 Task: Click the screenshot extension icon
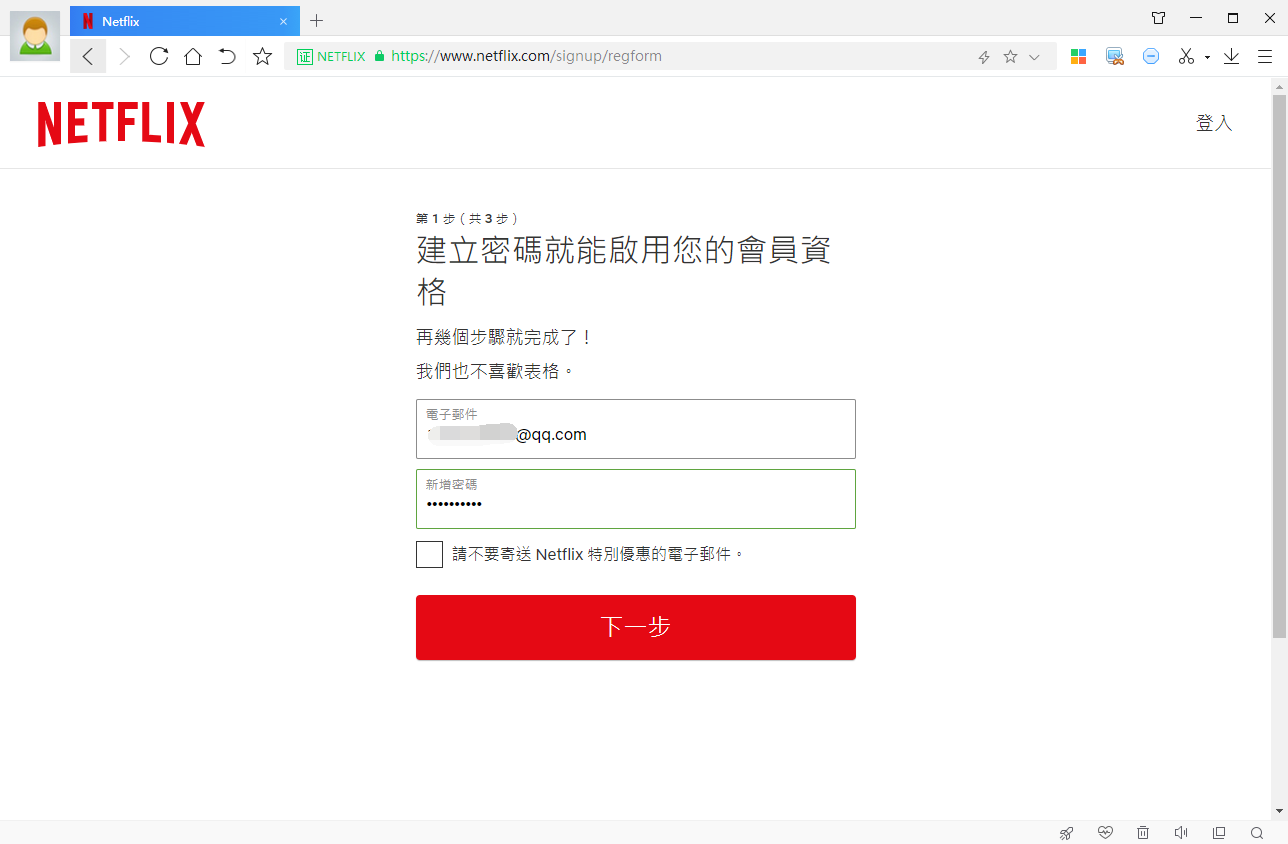click(x=1115, y=57)
